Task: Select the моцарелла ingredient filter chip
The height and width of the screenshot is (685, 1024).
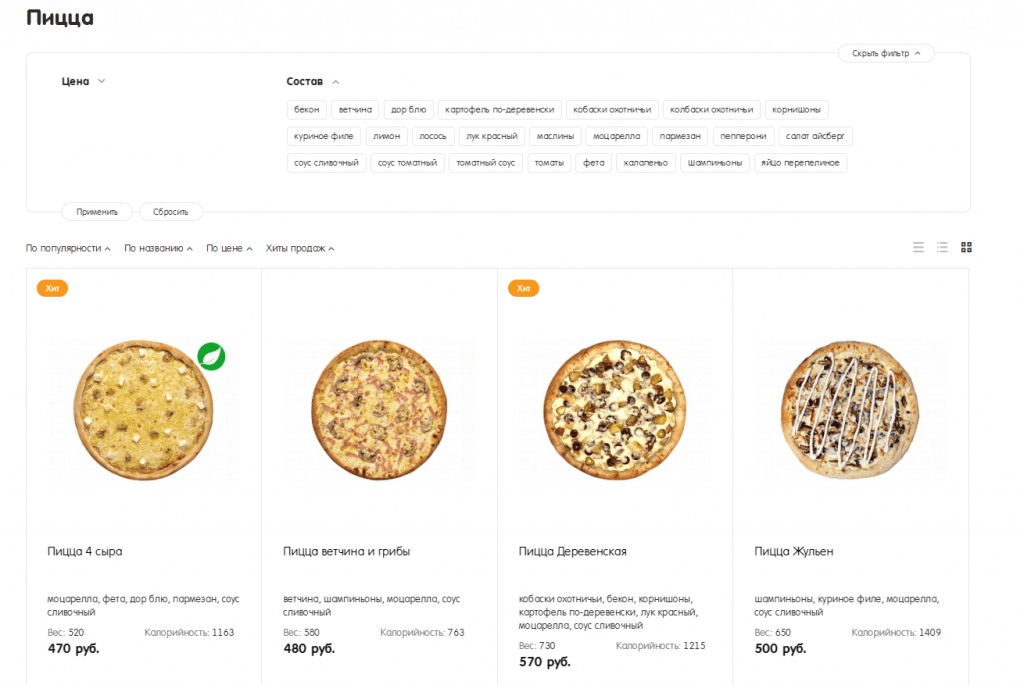Action: 616,136
